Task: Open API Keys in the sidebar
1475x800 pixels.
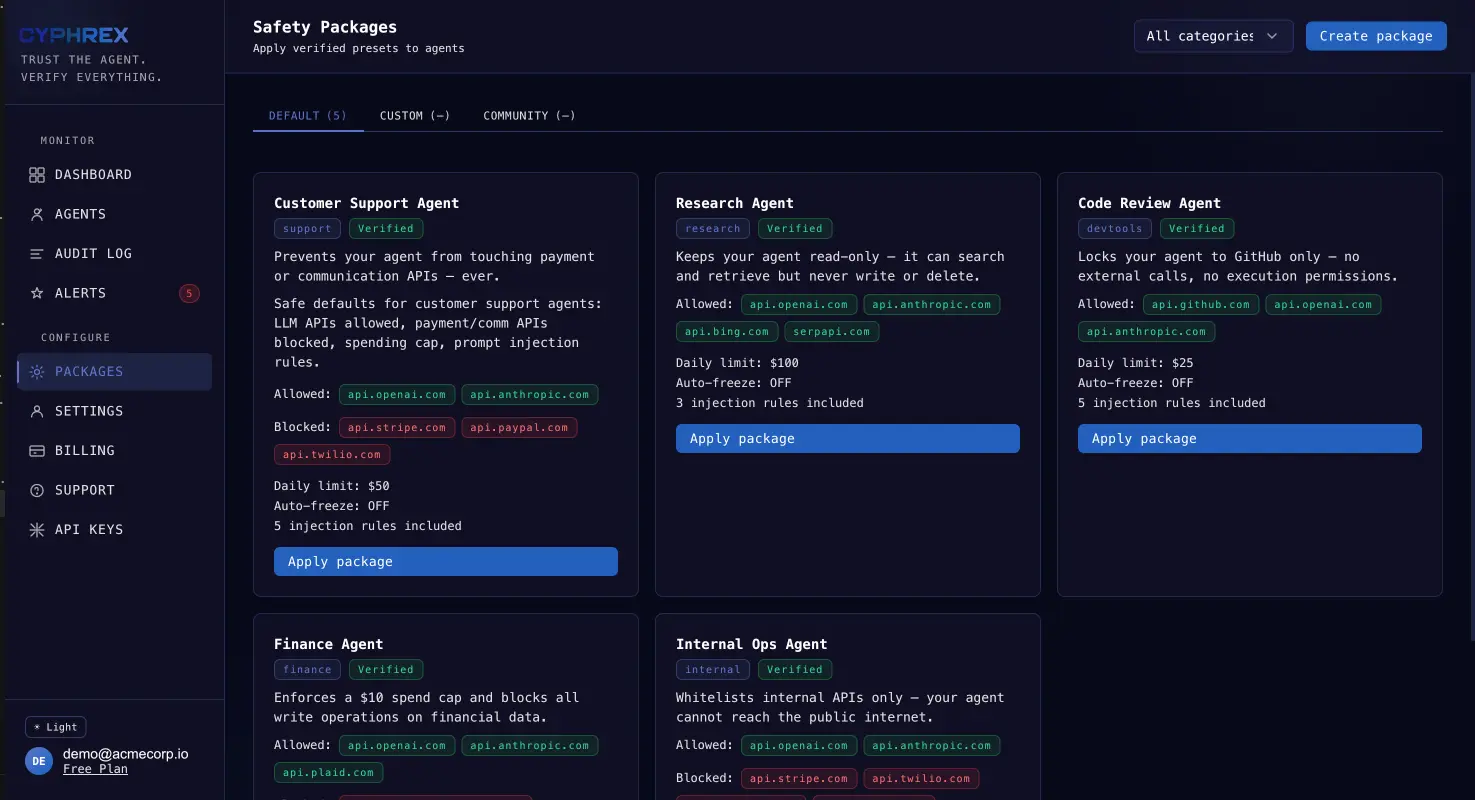Action: click(114, 530)
